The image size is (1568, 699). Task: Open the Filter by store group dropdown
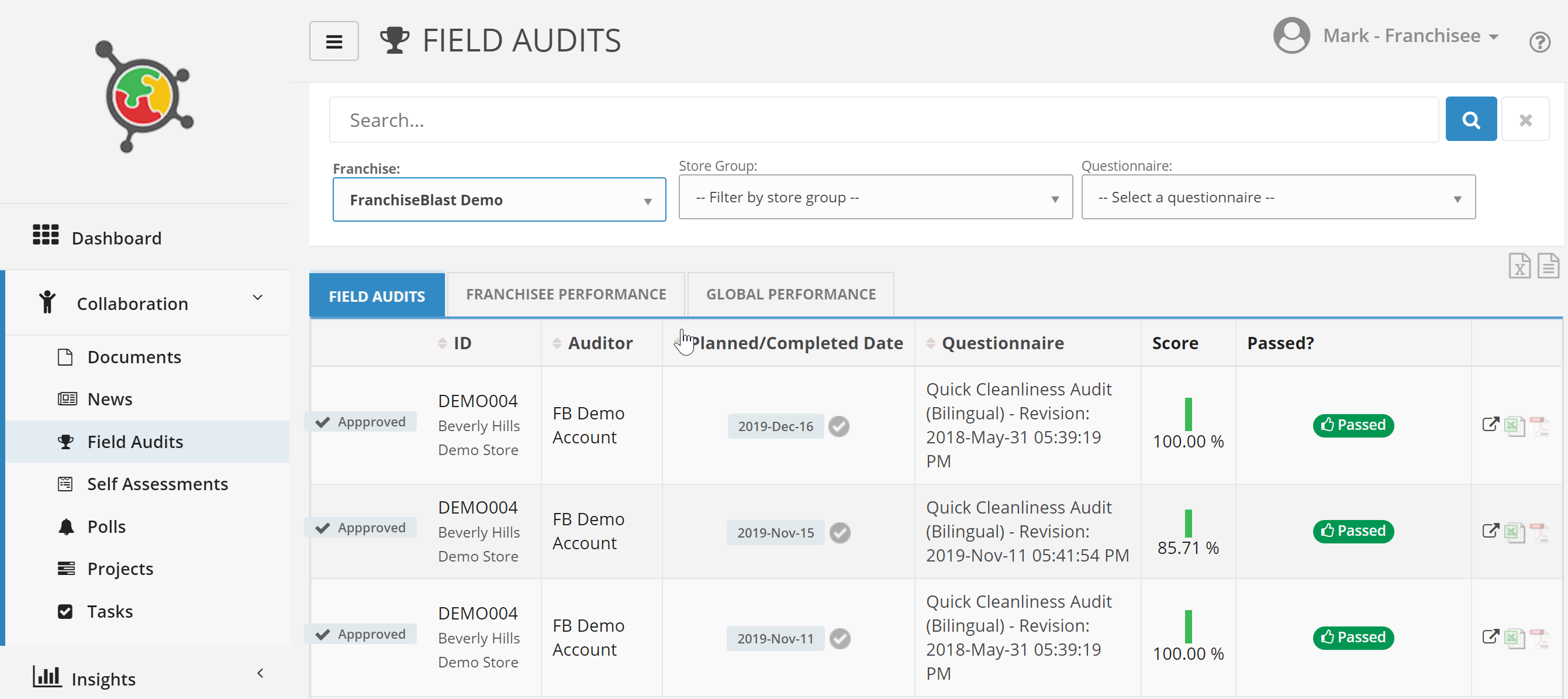[875, 197]
